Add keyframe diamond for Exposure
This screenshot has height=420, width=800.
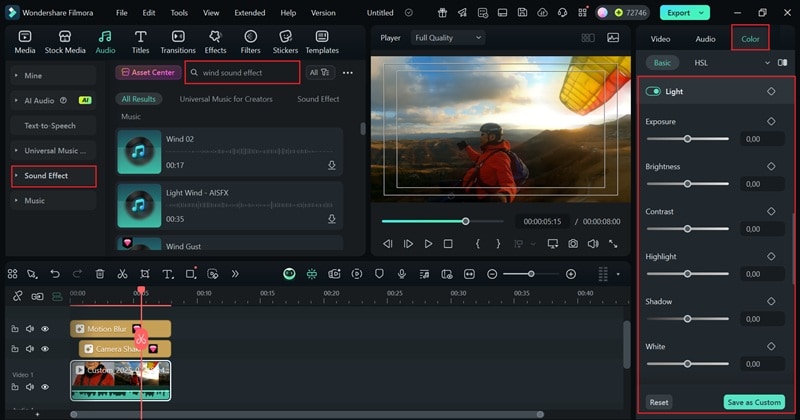tap(771, 121)
